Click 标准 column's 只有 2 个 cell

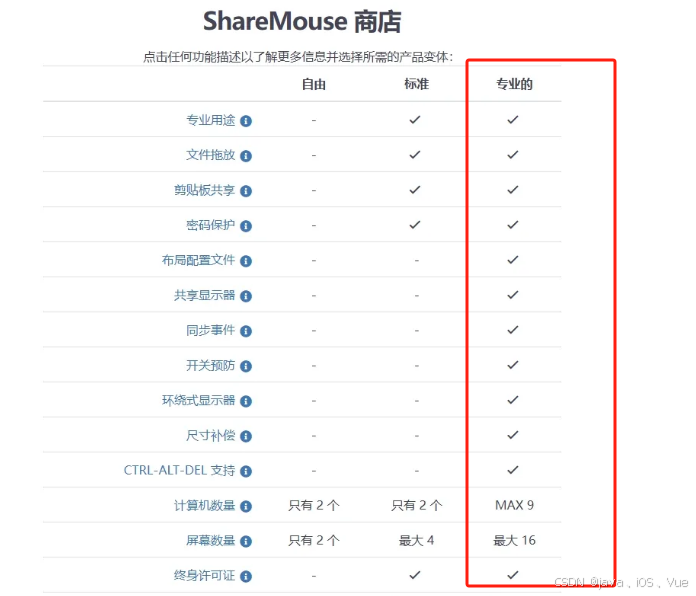(416, 505)
